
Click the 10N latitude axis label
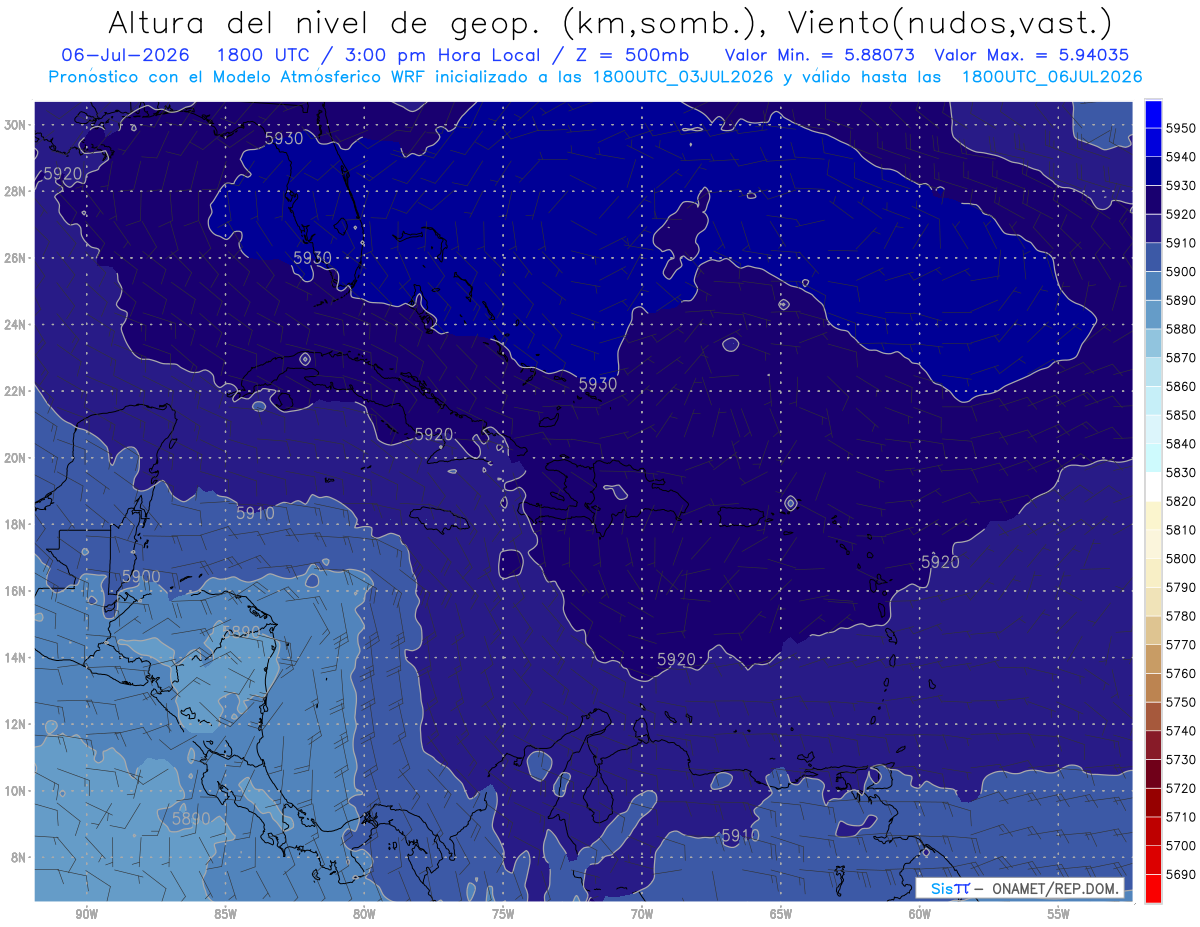[x=15, y=791]
